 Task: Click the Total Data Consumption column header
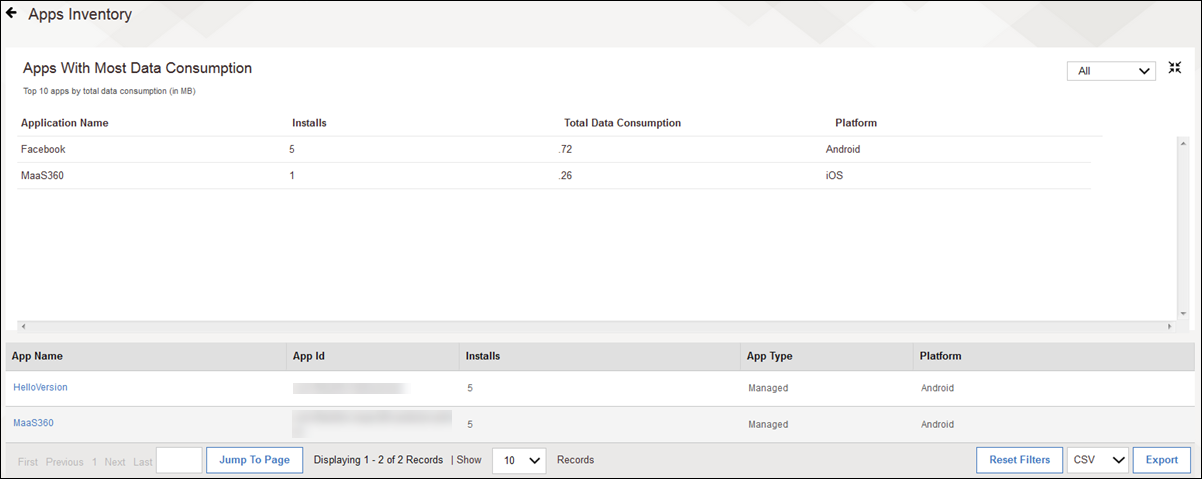[x=622, y=123]
